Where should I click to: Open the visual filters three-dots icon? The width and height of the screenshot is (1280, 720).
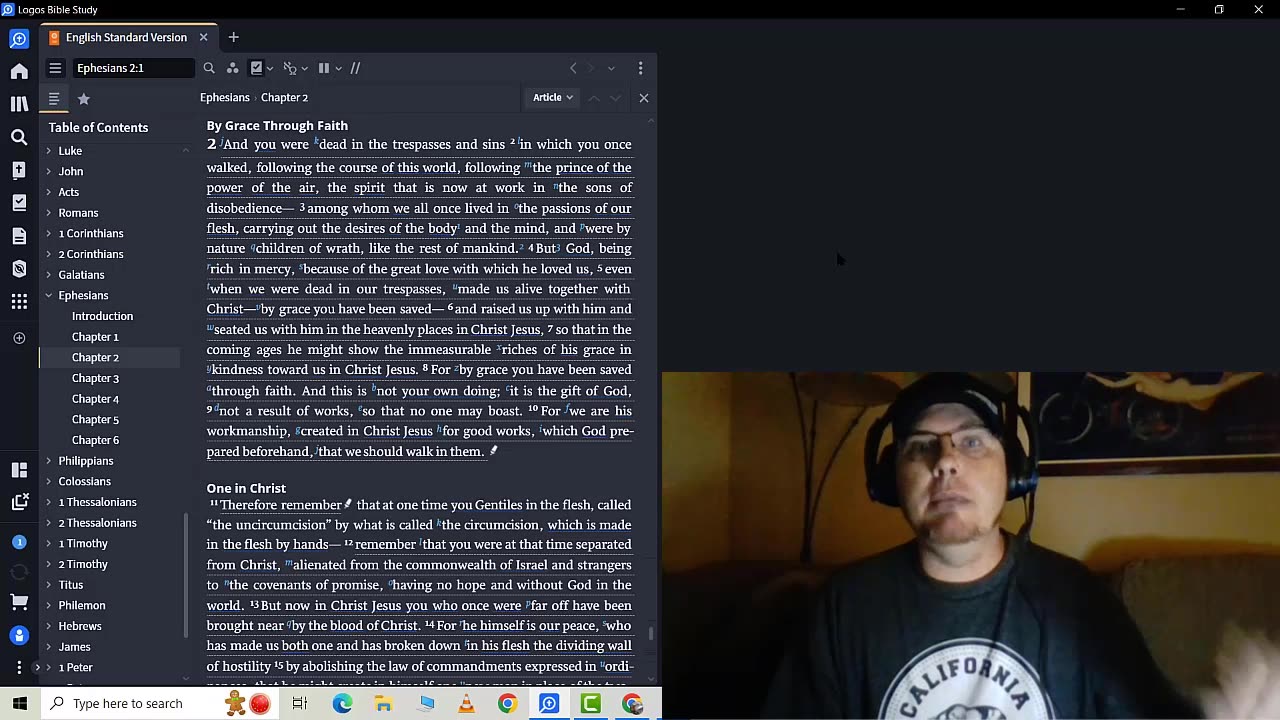(232, 68)
